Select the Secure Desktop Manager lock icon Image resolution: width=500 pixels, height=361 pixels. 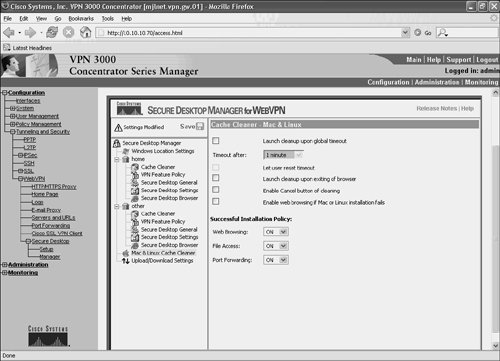pos(117,143)
